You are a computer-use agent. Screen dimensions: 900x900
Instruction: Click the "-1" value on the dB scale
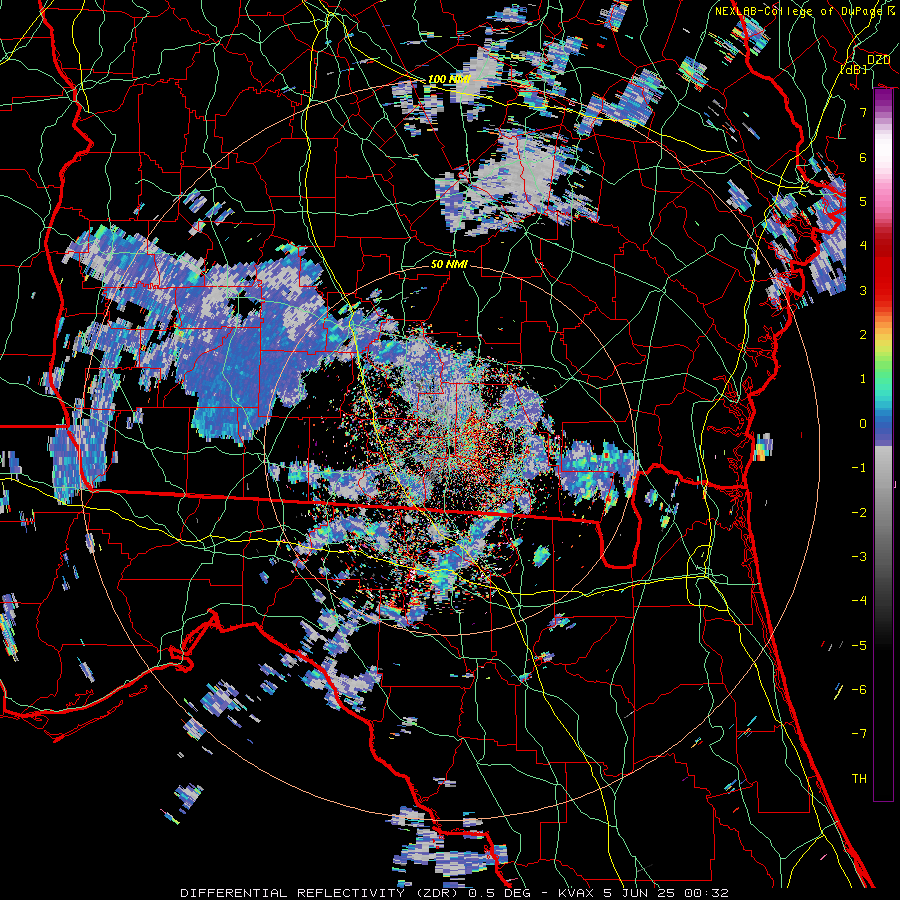[859, 468]
